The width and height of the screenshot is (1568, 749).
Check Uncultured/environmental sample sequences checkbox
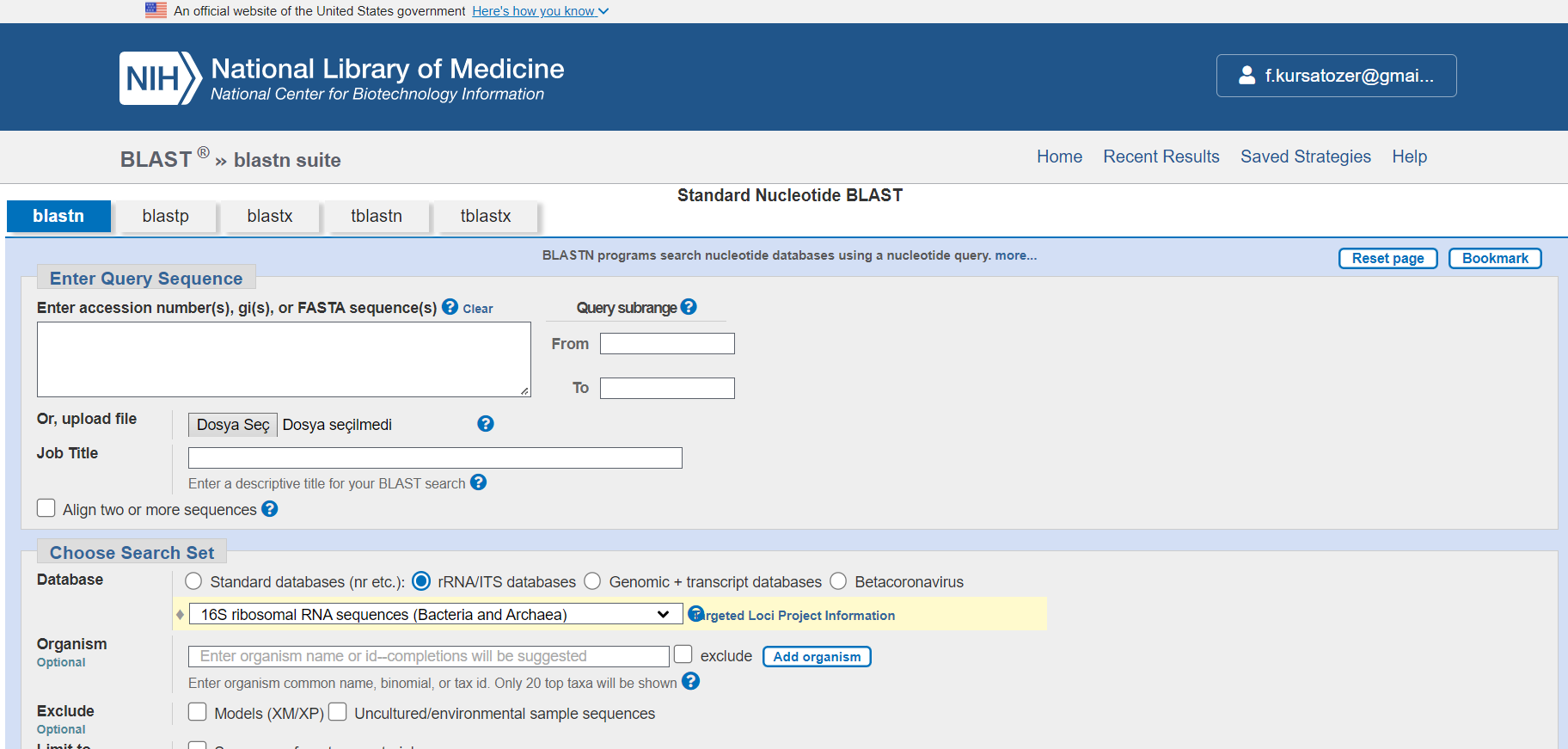click(x=338, y=712)
